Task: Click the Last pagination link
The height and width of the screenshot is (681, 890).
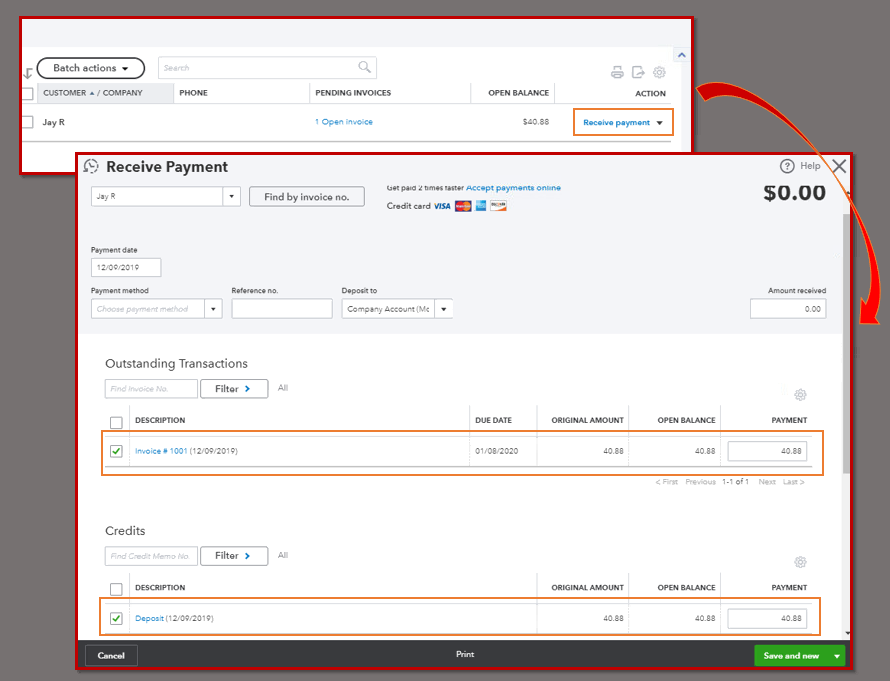Action: click(x=794, y=482)
